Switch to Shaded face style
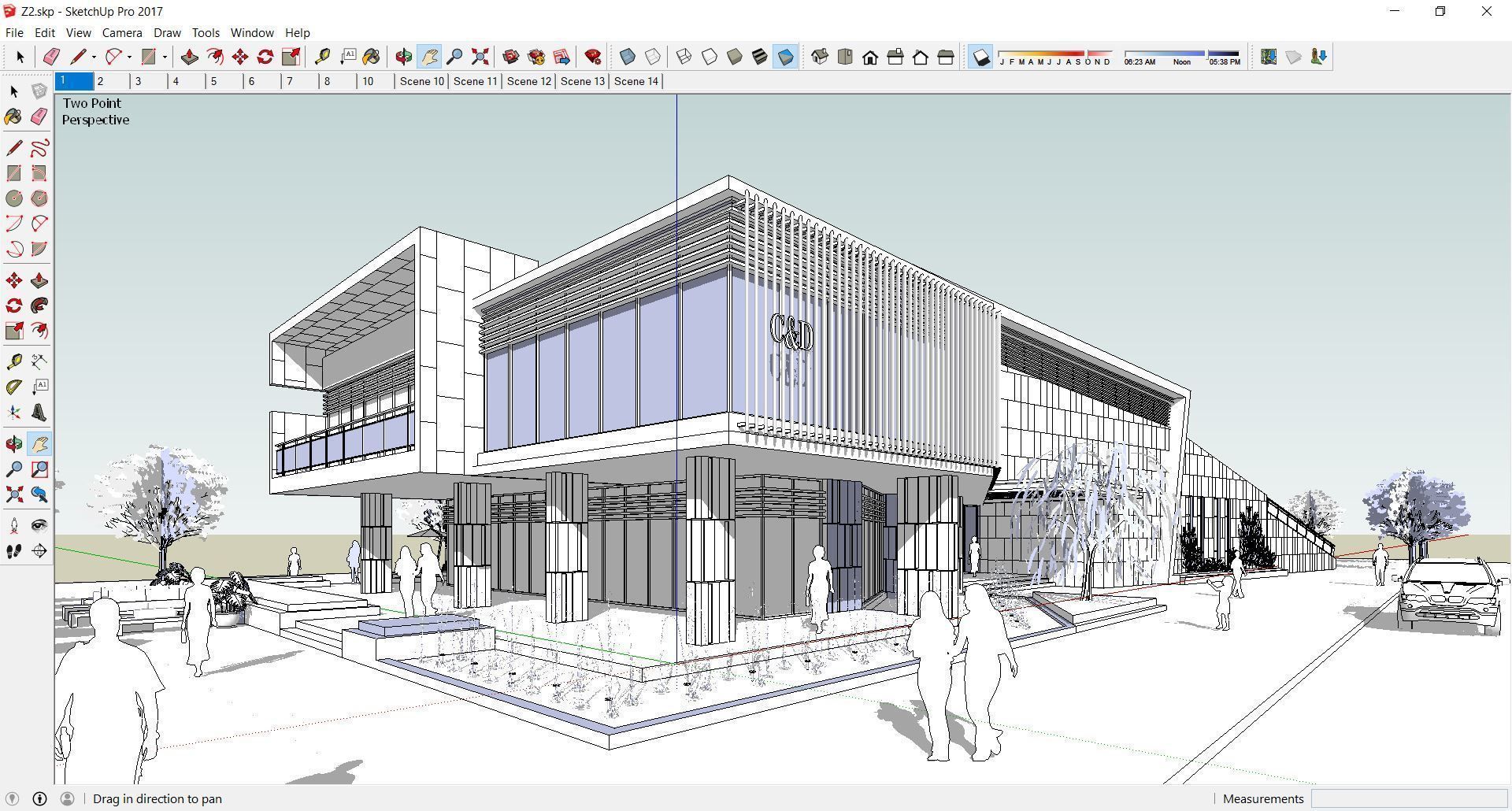Image resolution: width=1512 pixels, height=811 pixels. [x=735, y=57]
